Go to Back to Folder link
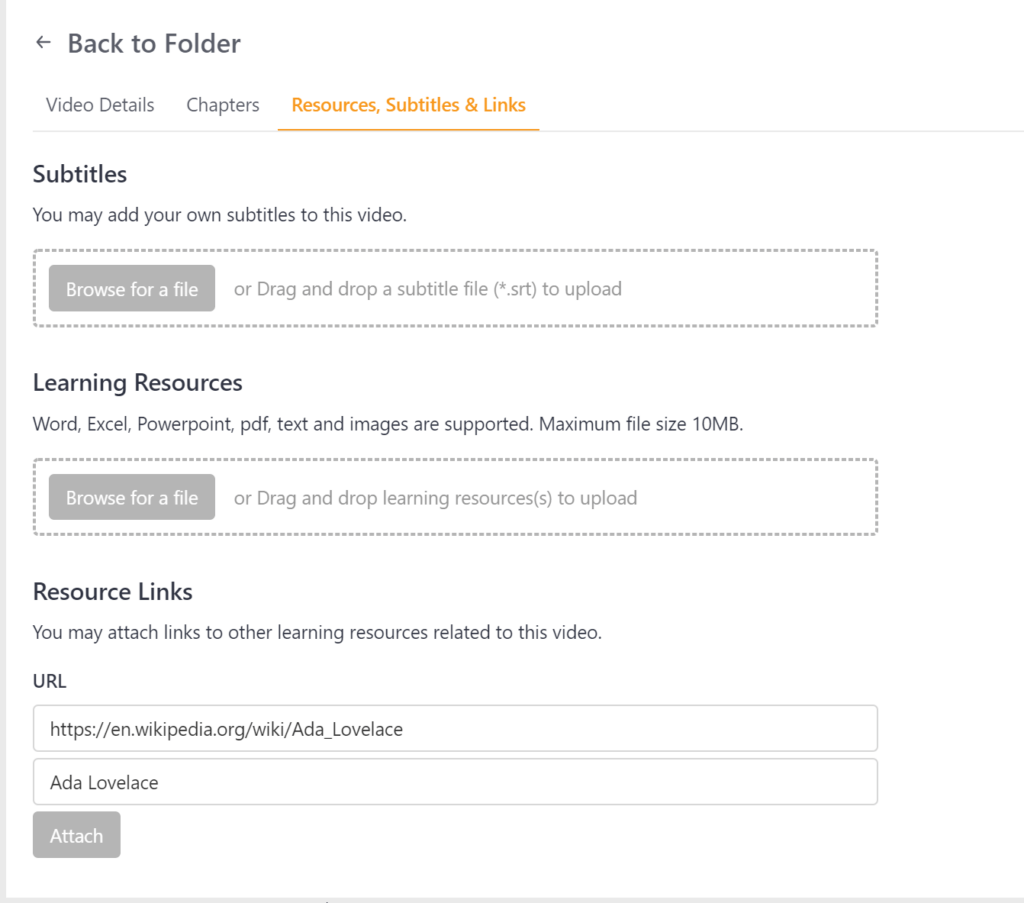This screenshot has height=903, width=1024. 153,44
